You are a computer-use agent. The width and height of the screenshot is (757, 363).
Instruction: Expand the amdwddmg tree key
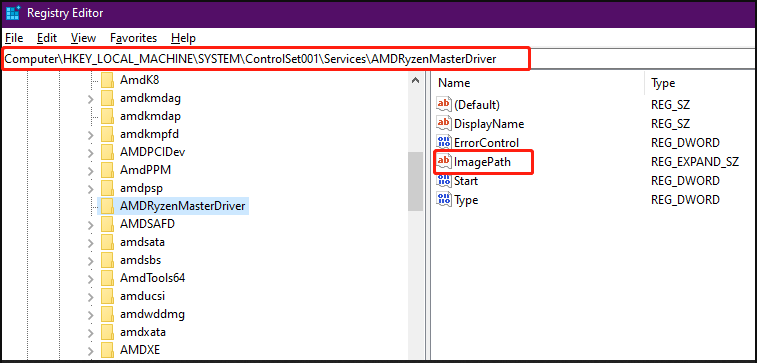click(x=90, y=315)
